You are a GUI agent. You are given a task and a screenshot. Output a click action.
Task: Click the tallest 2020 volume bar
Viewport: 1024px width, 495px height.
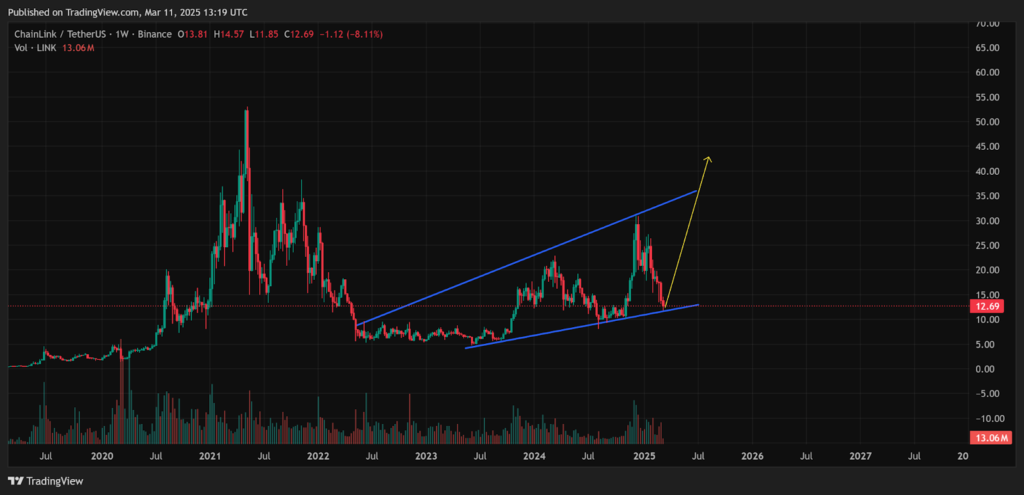[121, 398]
